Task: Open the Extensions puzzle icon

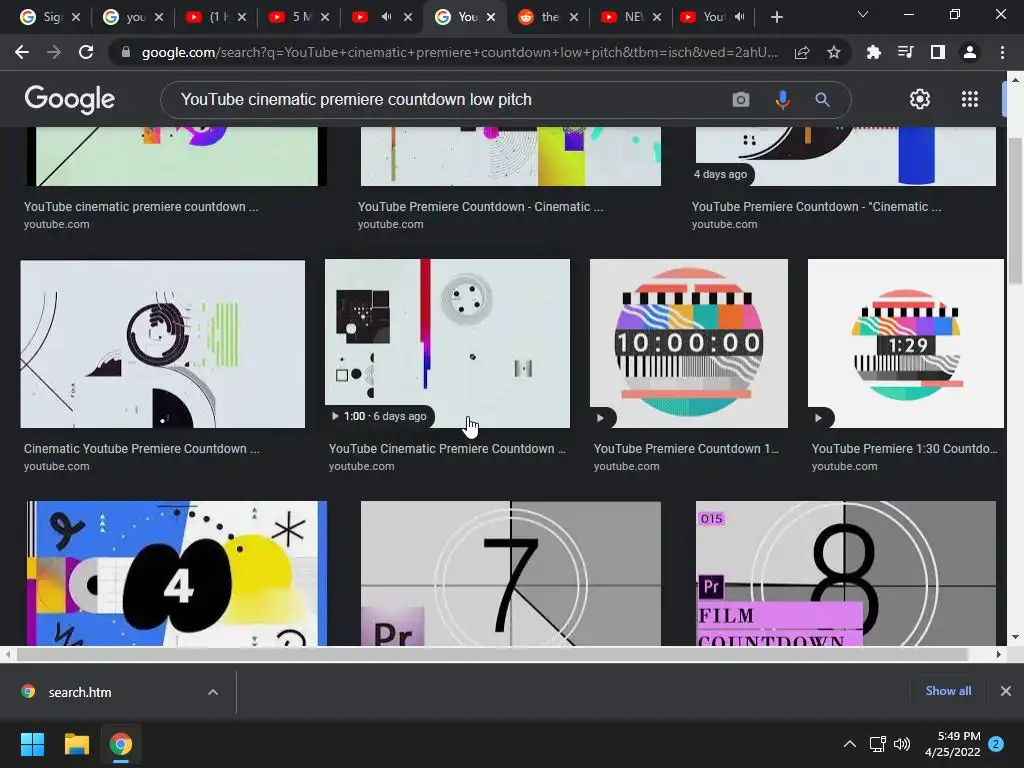Action: point(873,52)
